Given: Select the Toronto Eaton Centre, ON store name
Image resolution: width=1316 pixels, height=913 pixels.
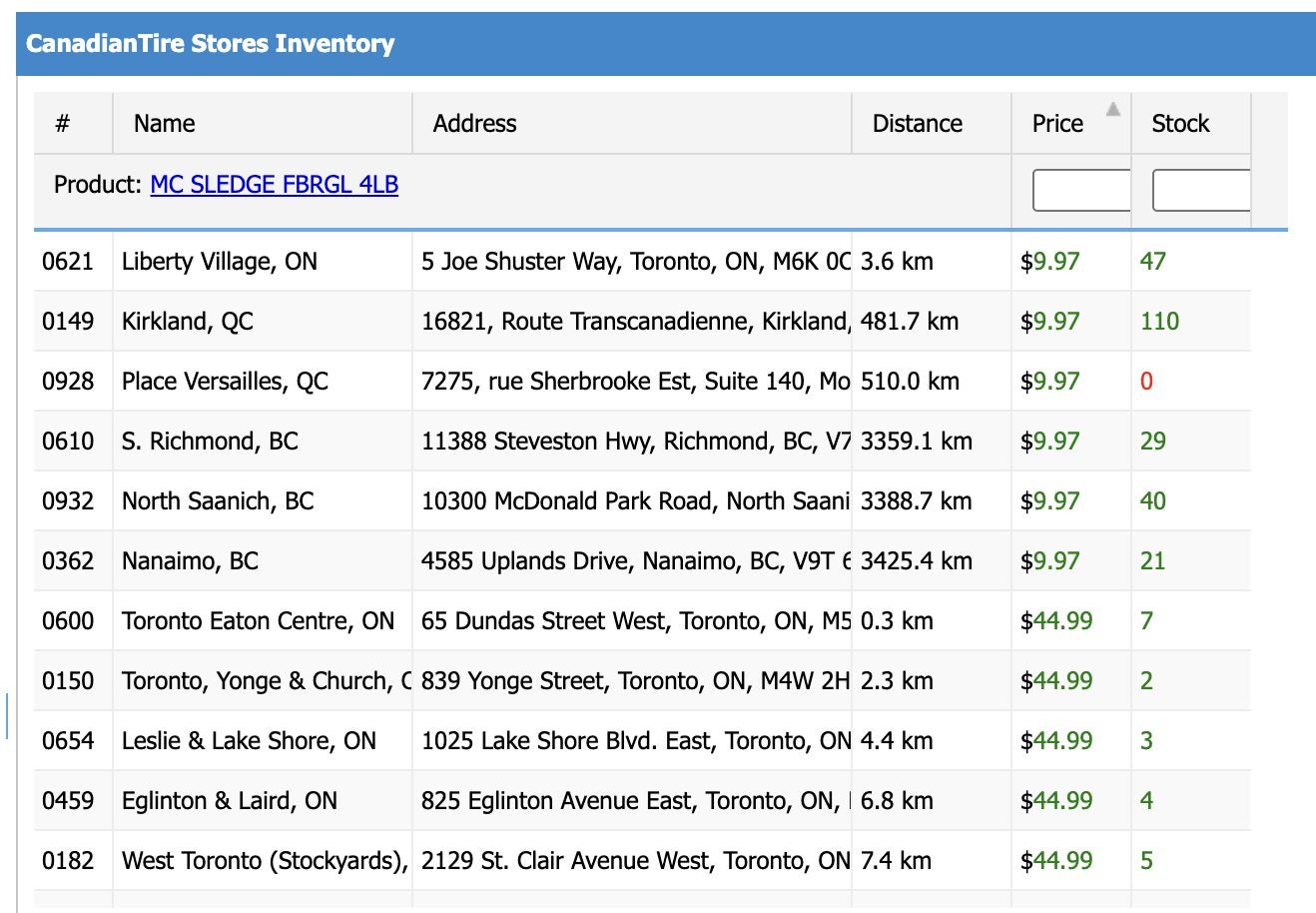Looking at the screenshot, I should click(x=258, y=621).
